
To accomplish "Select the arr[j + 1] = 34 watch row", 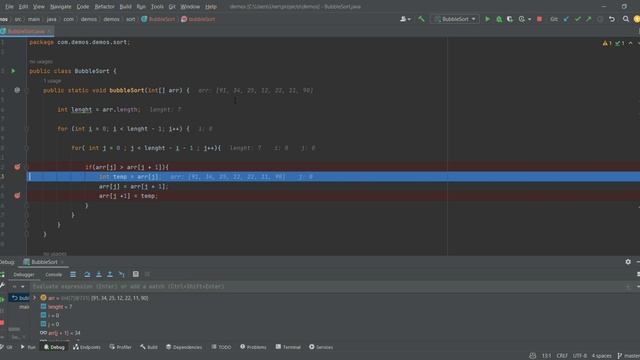I will point(60,333).
